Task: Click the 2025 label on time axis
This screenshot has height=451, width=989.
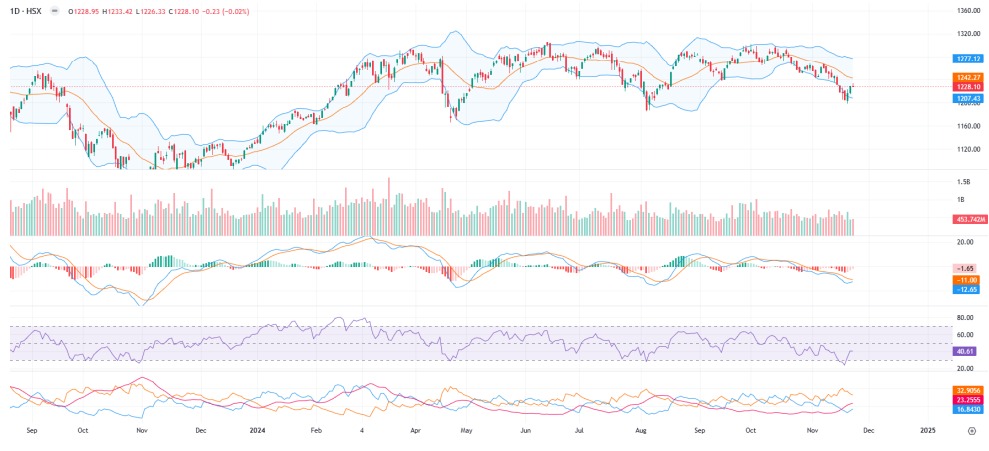Action: point(927,430)
